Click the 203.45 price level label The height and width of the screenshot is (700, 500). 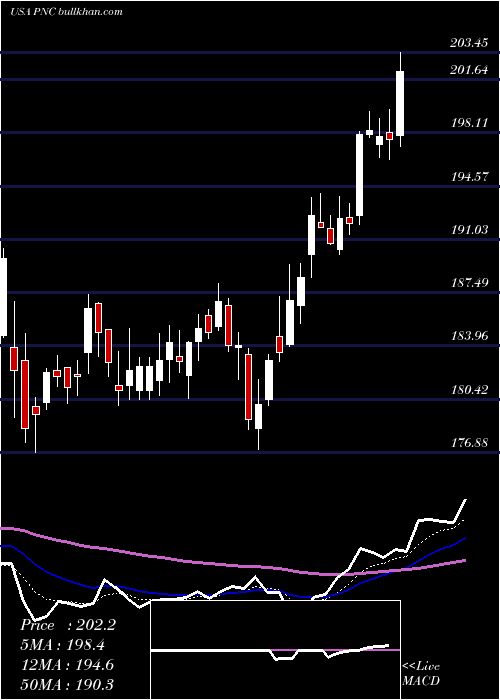click(x=469, y=44)
